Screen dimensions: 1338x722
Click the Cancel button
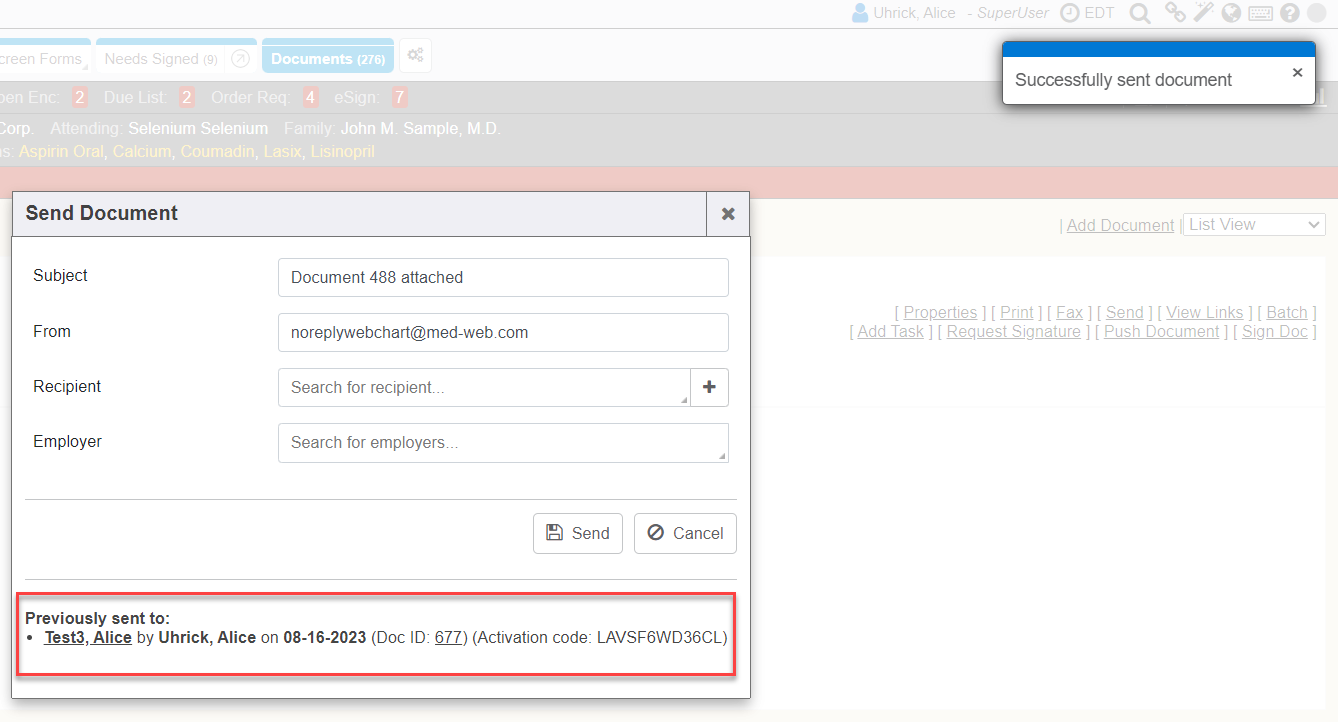click(685, 534)
